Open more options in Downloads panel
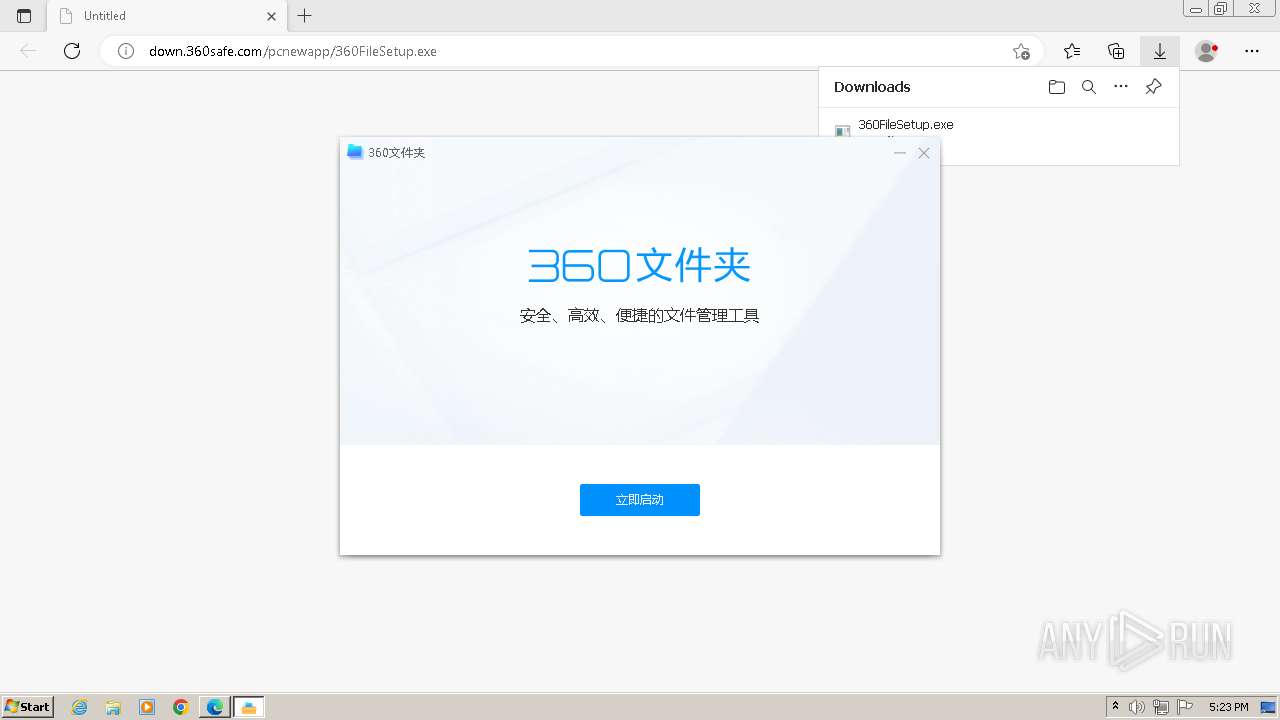This screenshot has height=720, width=1280. pos(1121,87)
